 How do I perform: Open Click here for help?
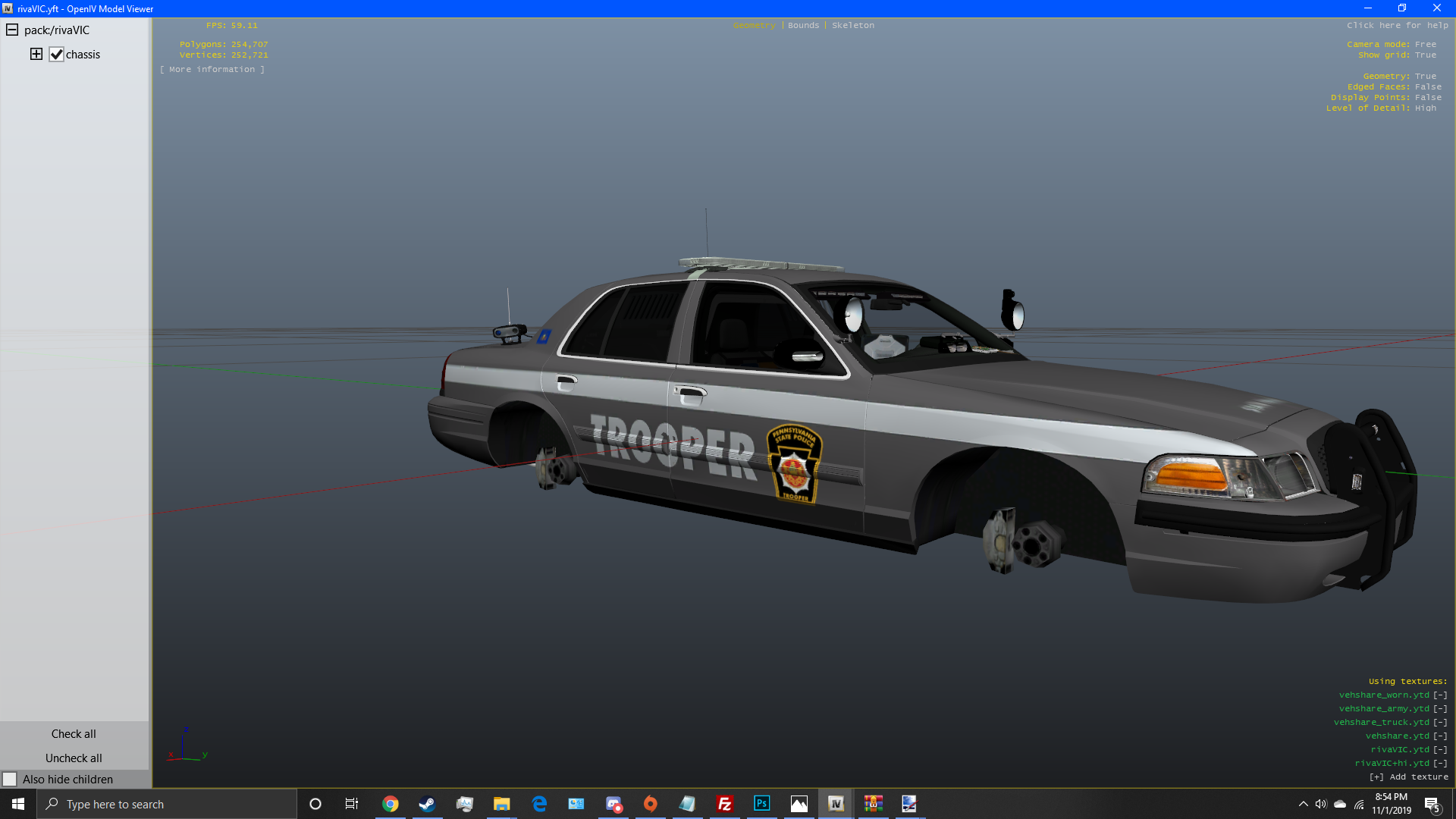coord(1397,25)
